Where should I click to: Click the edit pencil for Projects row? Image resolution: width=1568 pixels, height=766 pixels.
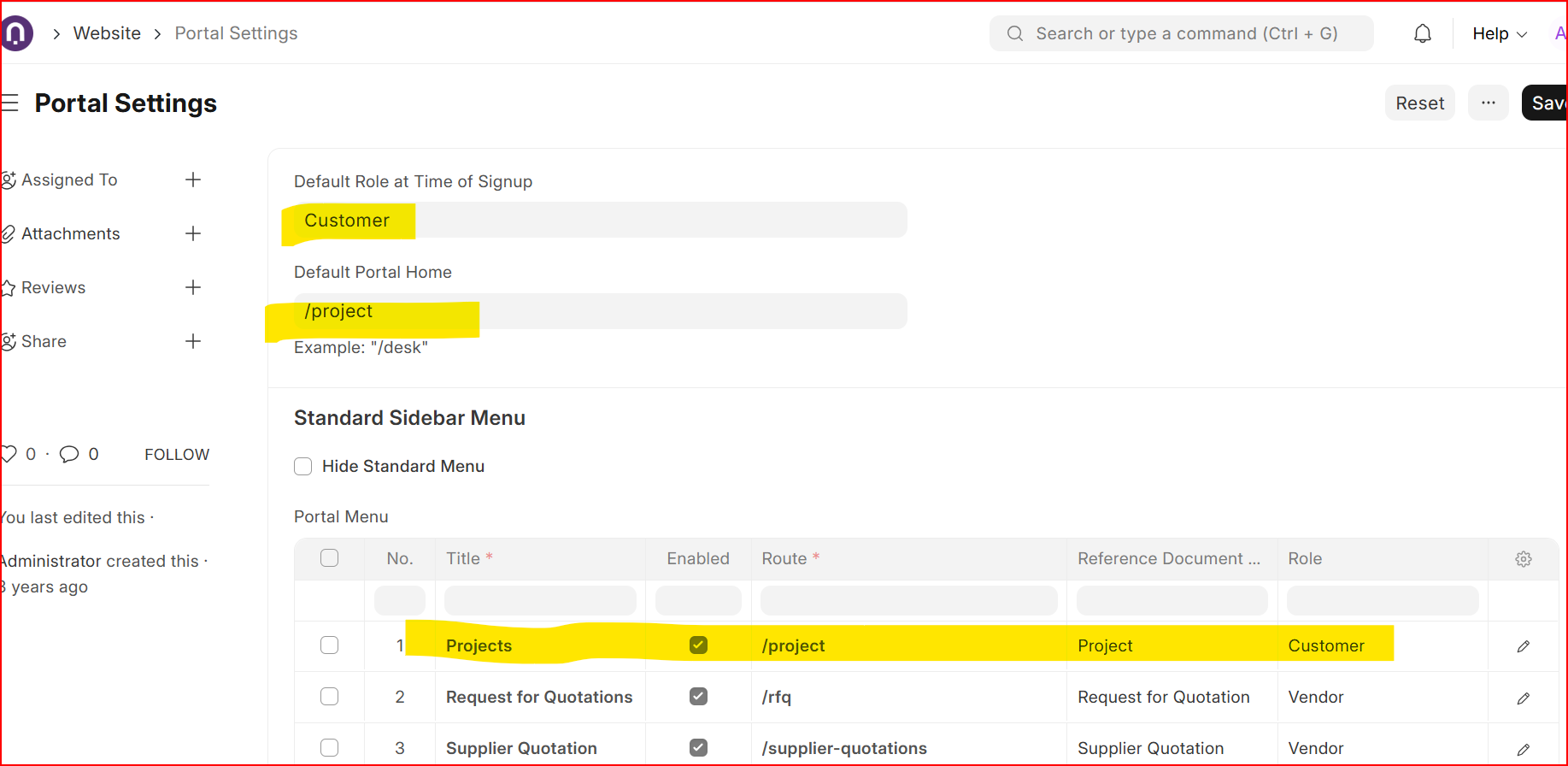click(x=1523, y=646)
